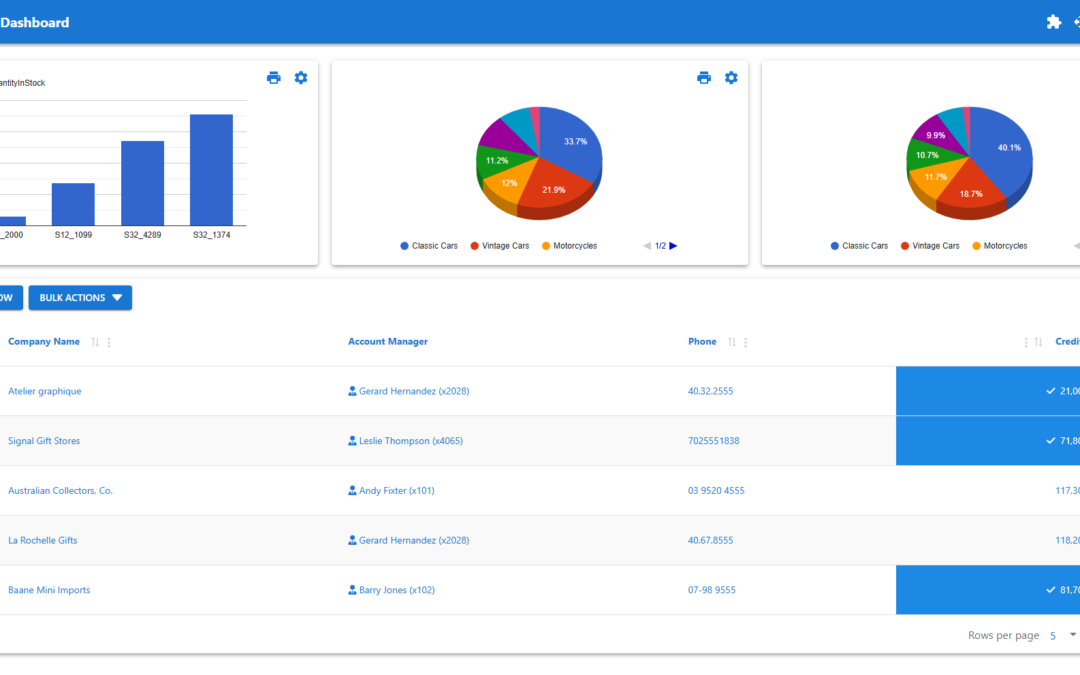Screen dimensions: 1080x675
Task: Sort by Phone column arrows
Action: coord(731,342)
